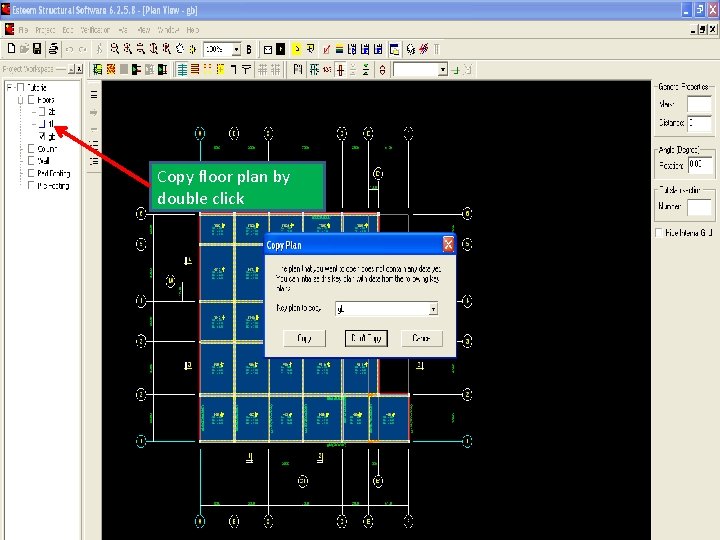Screen dimensions: 720x540
Task: Click the Project Workspace panel close icon
Action: pos(79,69)
